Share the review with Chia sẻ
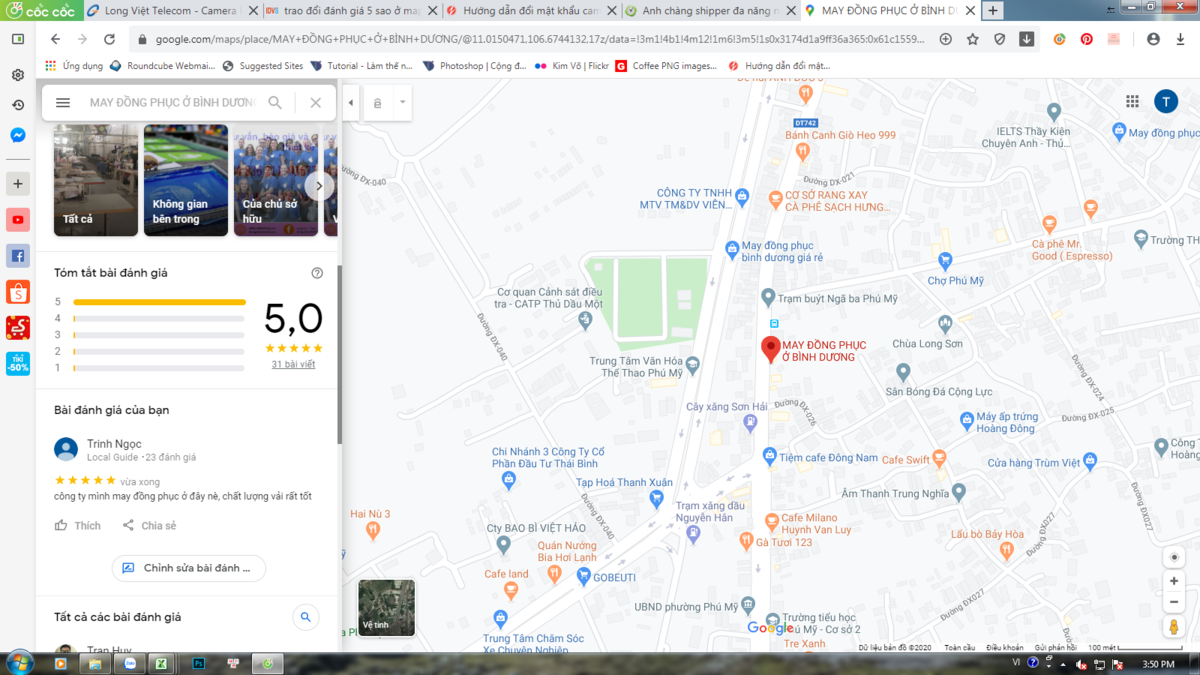This screenshot has width=1200, height=675. [149, 525]
